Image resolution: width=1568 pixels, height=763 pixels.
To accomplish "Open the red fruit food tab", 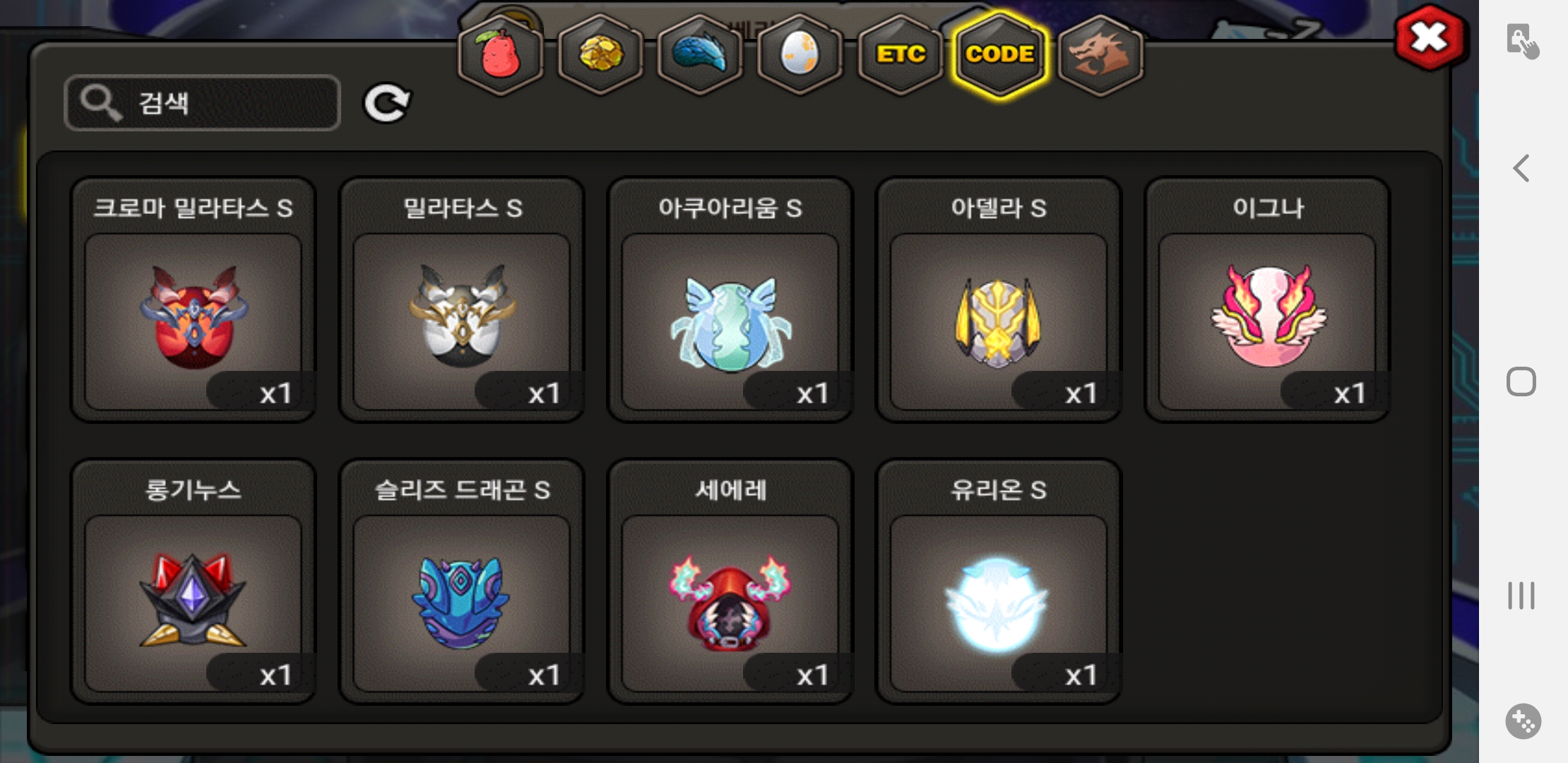I will (x=500, y=54).
